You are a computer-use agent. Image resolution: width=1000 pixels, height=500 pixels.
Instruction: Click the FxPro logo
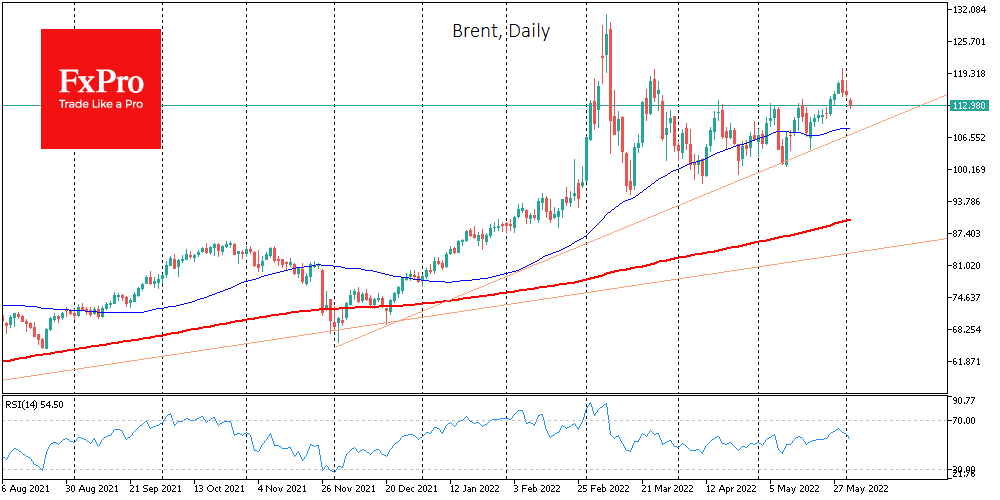[x=100, y=88]
